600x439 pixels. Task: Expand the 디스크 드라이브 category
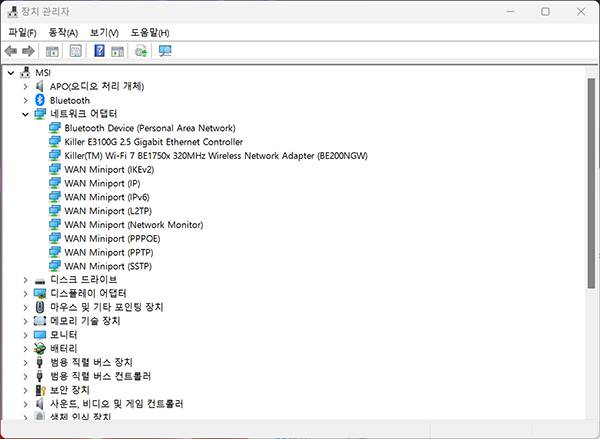(25, 280)
